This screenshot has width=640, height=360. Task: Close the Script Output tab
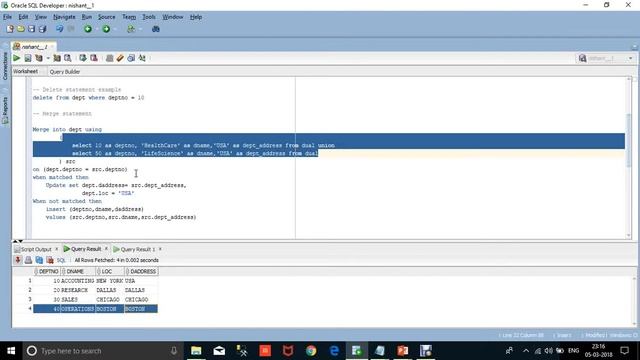(x=56, y=249)
